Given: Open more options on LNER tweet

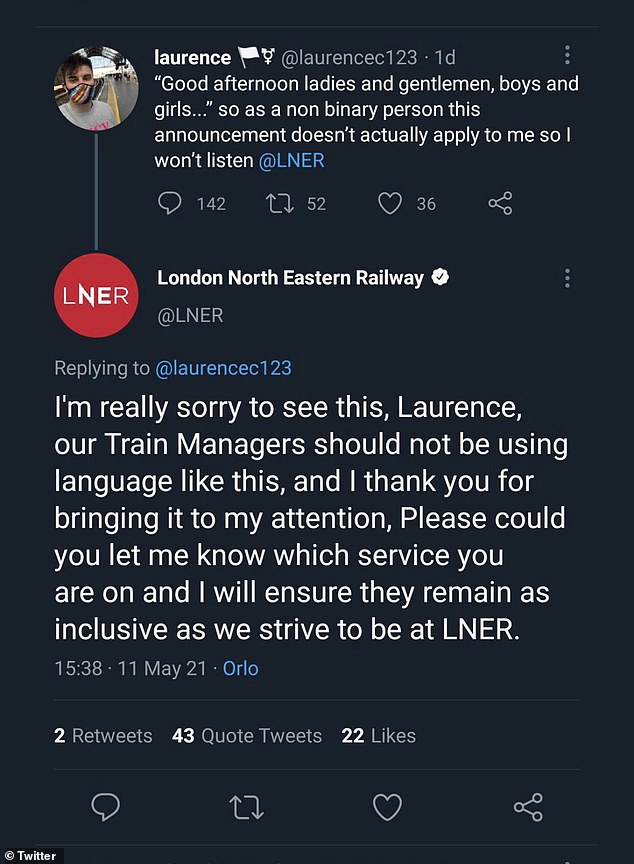Looking at the screenshot, I should tap(567, 278).
